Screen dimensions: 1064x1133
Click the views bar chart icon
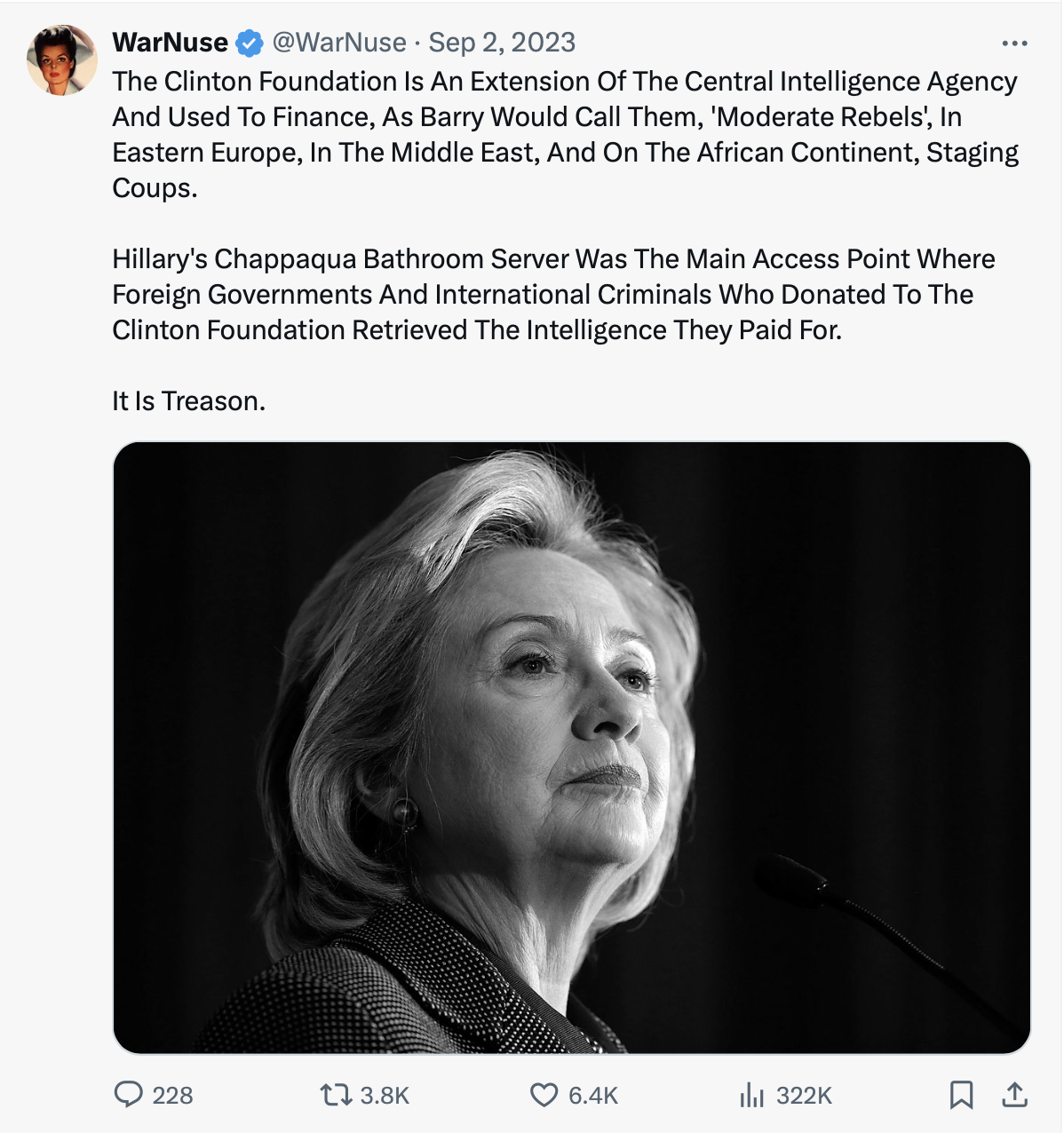click(x=751, y=1095)
